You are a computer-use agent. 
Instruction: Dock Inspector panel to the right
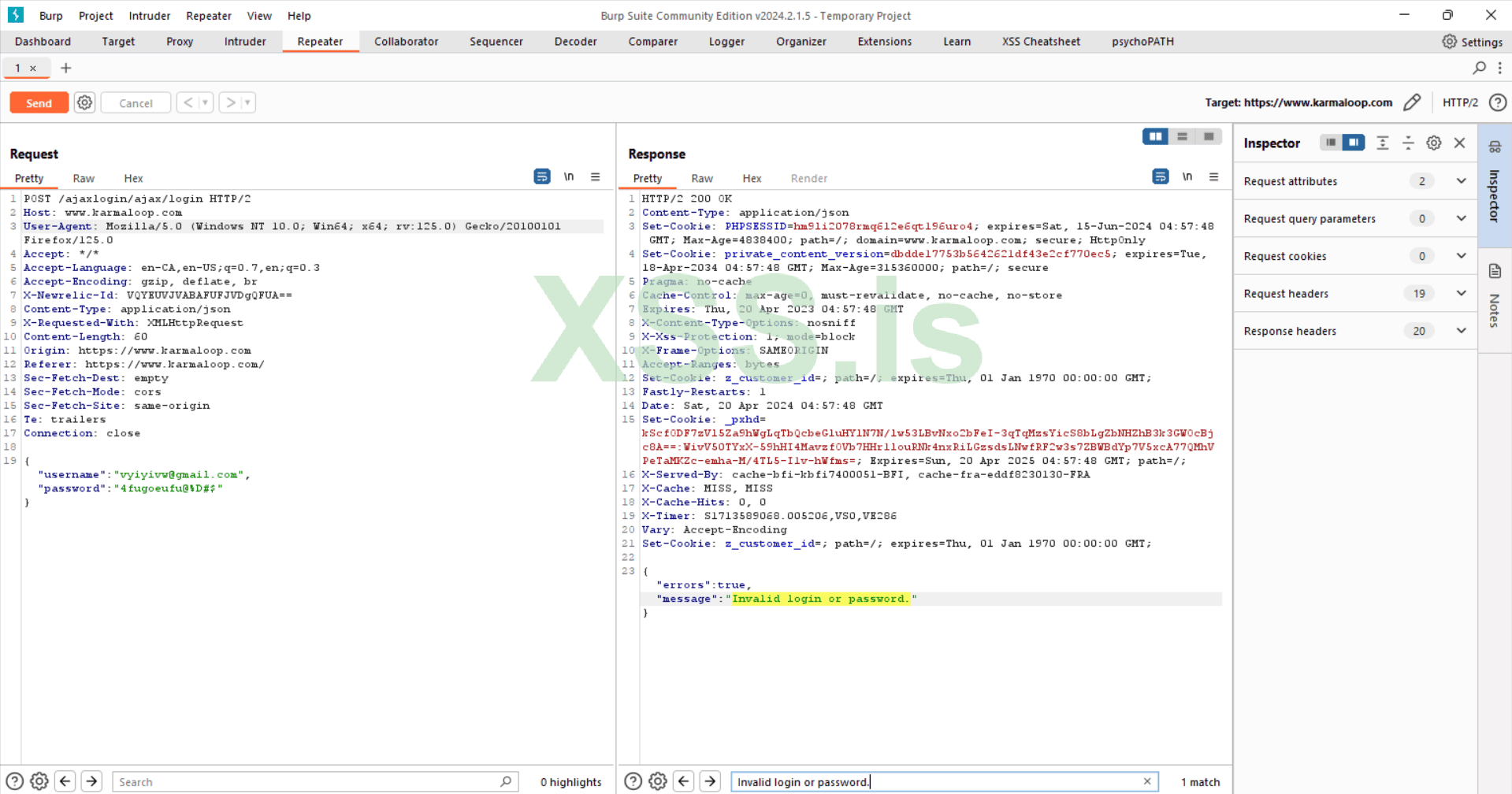click(1354, 143)
